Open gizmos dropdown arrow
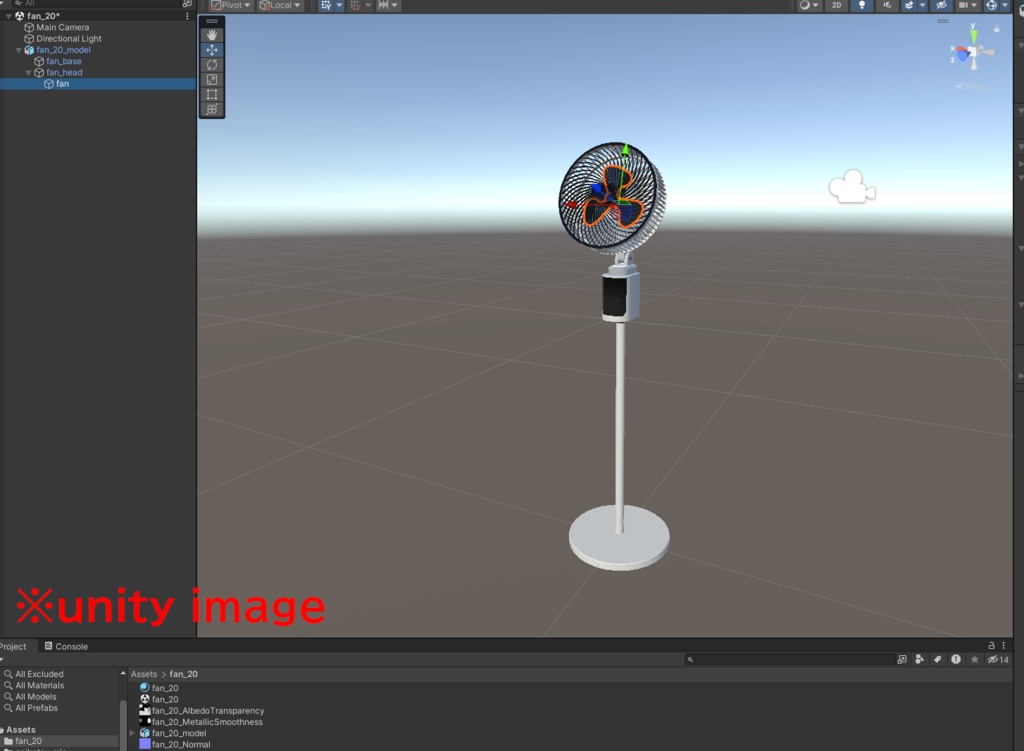 1005,5
